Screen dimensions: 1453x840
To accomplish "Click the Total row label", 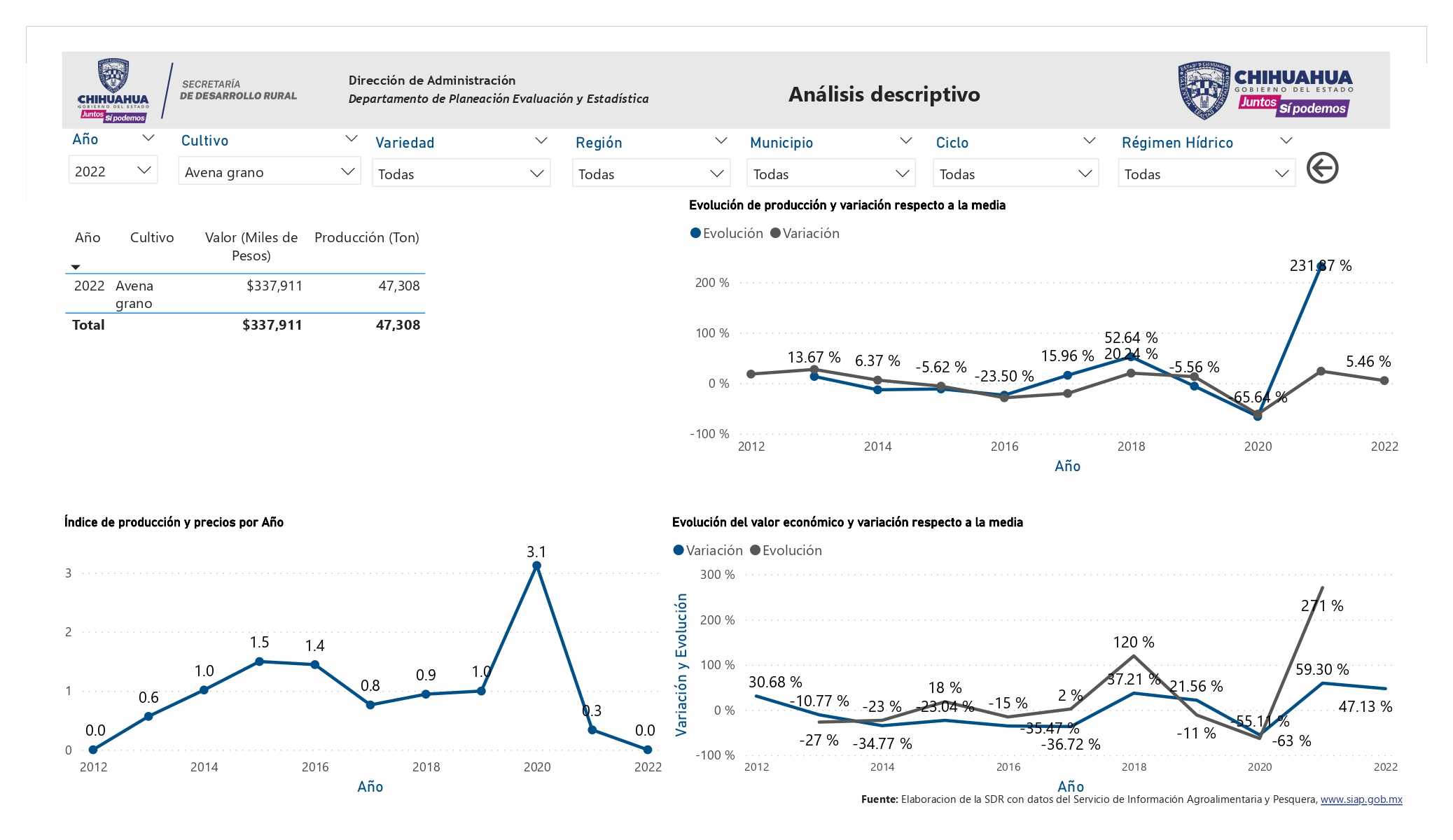I will click(88, 325).
